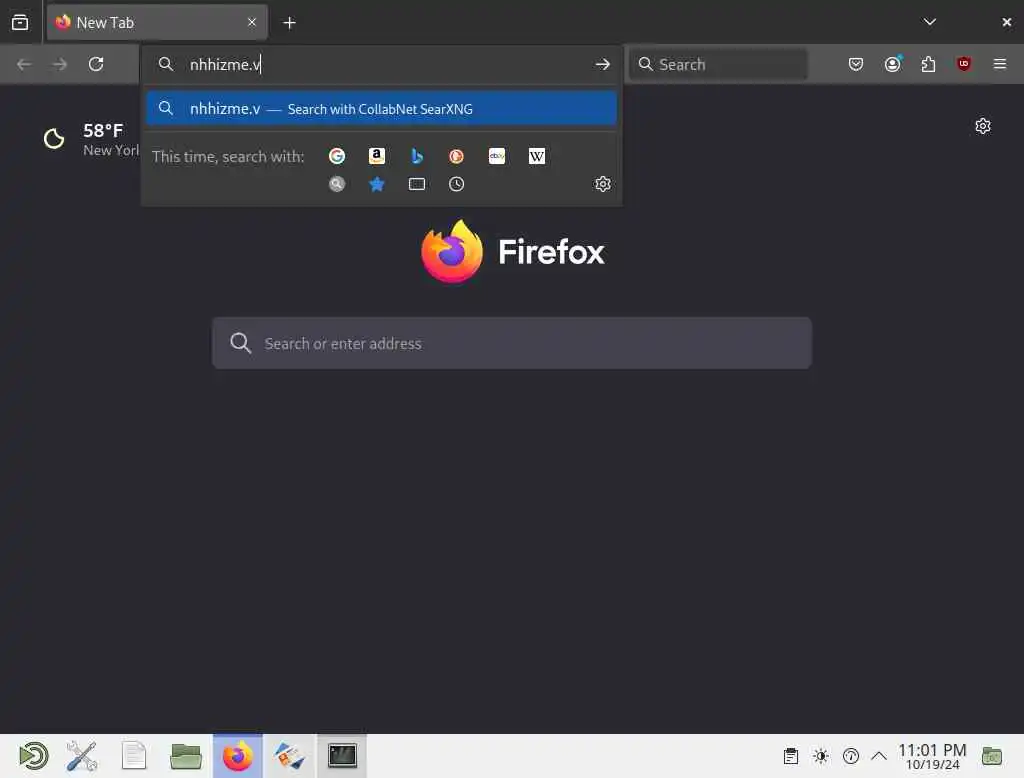Open the 58°F weather widget
The width and height of the screenshot is (1024, 778).
point(90,139)
